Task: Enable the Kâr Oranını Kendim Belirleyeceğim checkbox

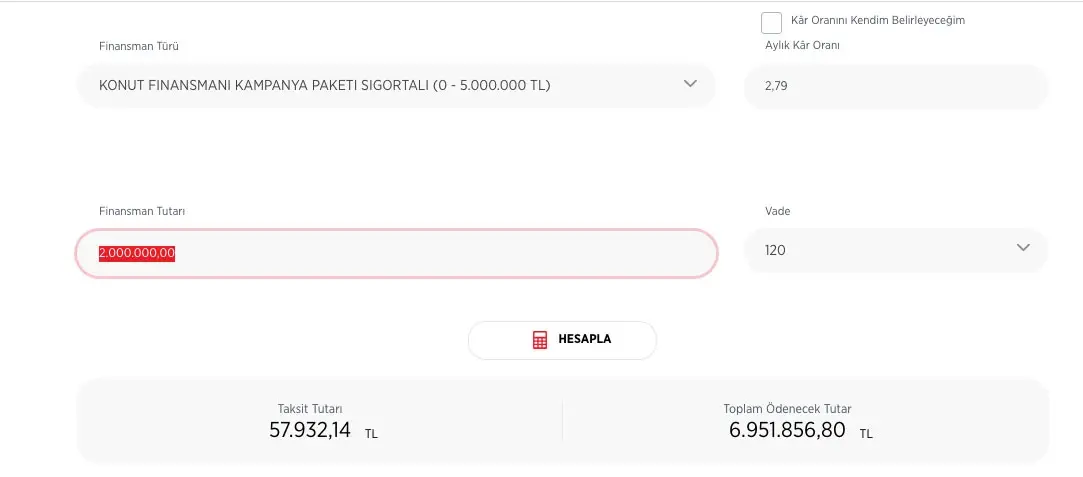Action: (771, 23)
